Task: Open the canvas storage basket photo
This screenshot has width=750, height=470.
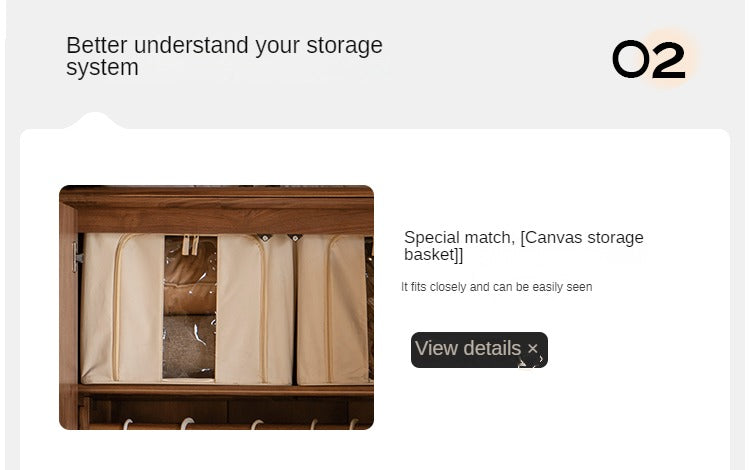Action: tap(216, 307)
